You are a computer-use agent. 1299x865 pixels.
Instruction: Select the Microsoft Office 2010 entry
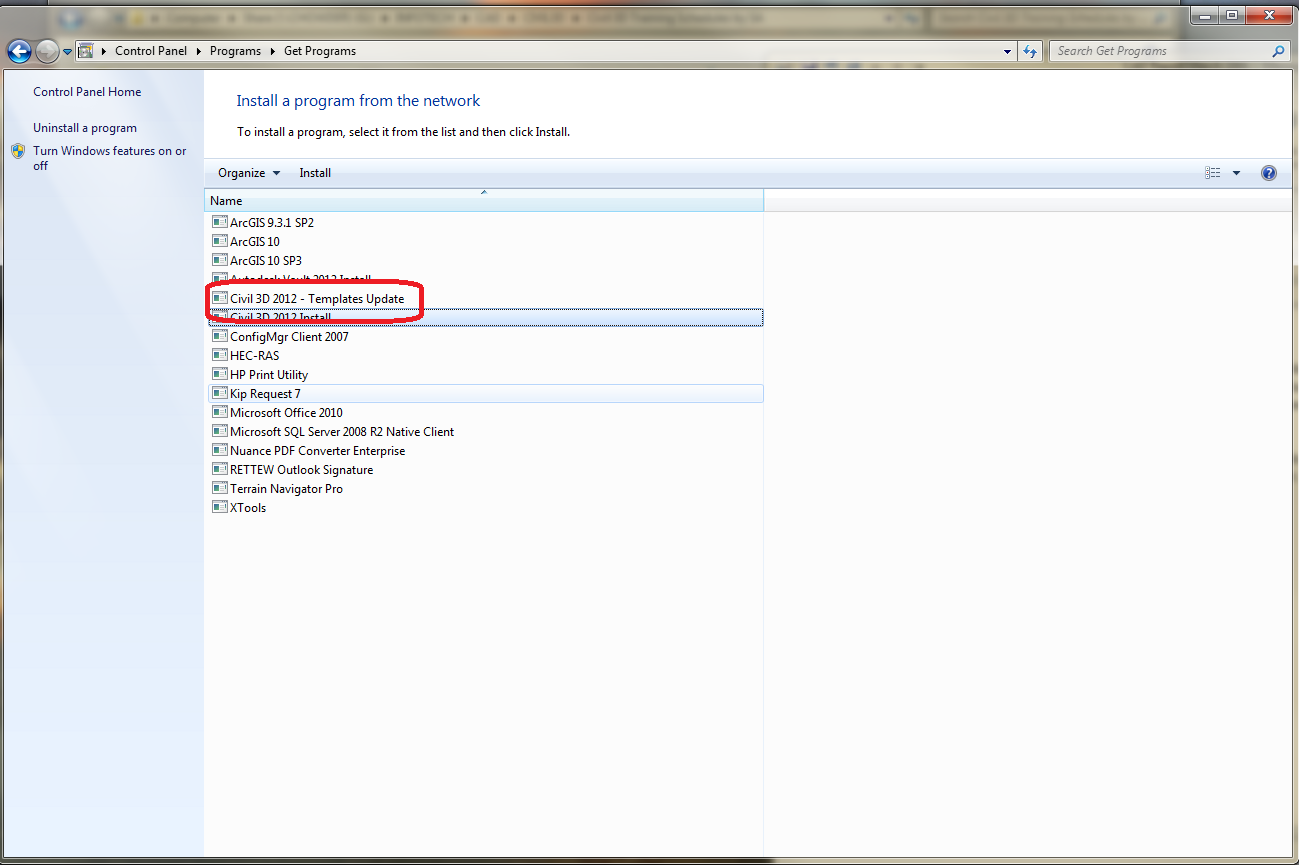[285, 412]
